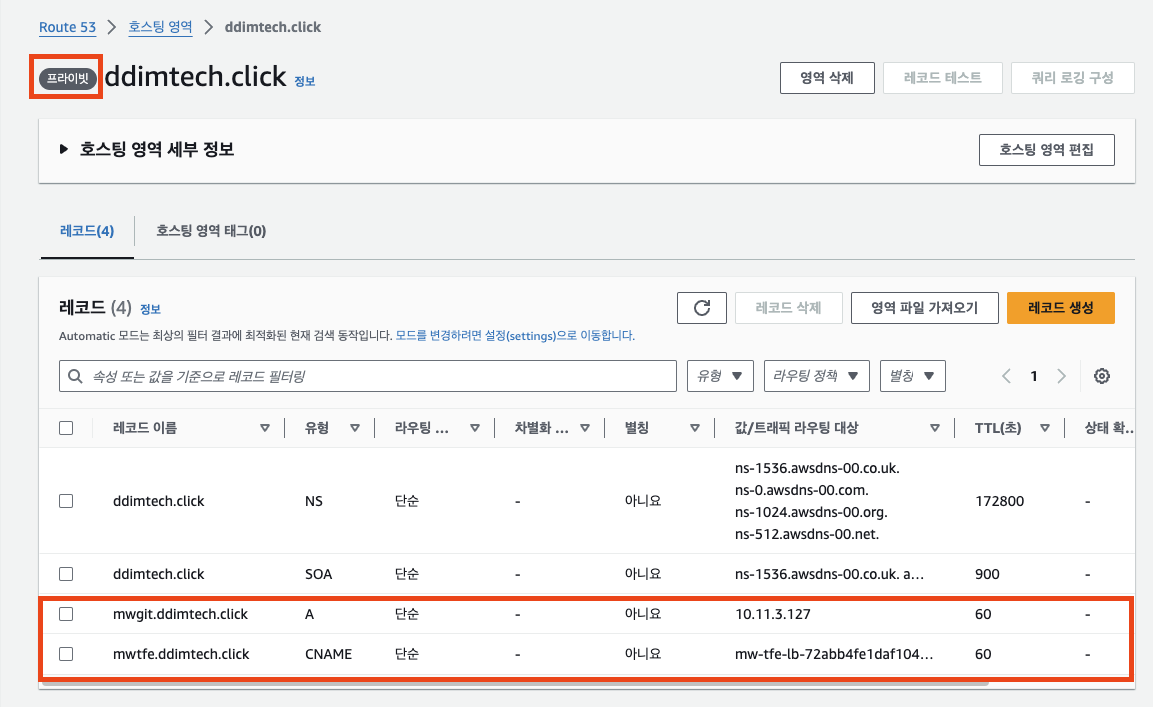Click the 172800 TTL value
This screenshot has width=1153, height=707.
(x=999, y=501)
